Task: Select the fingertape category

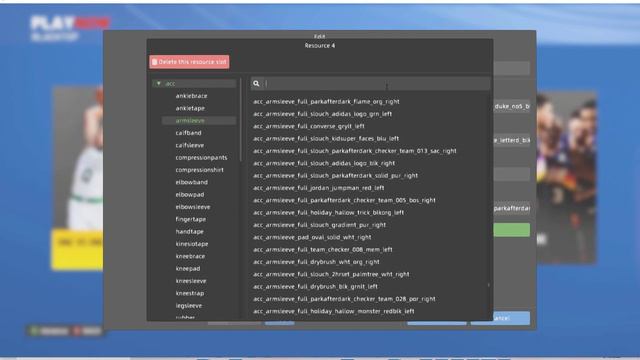Action: [x=191, y=219]
